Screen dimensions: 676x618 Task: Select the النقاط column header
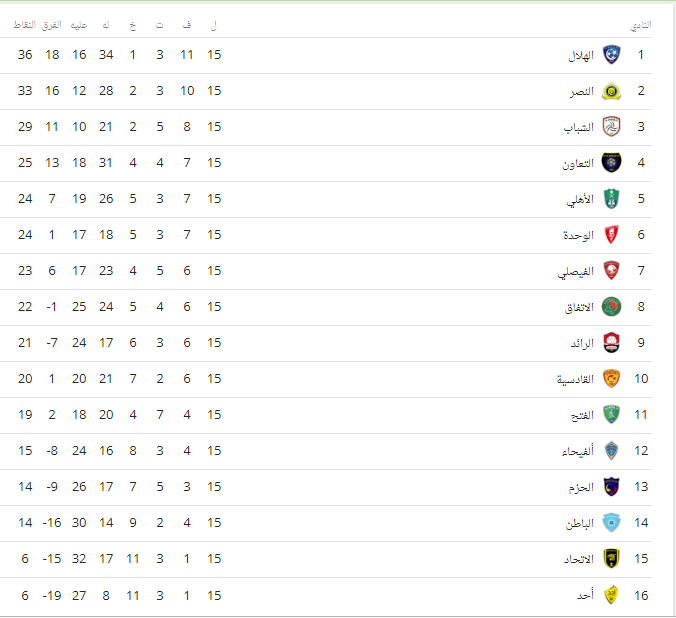(25, 25)
